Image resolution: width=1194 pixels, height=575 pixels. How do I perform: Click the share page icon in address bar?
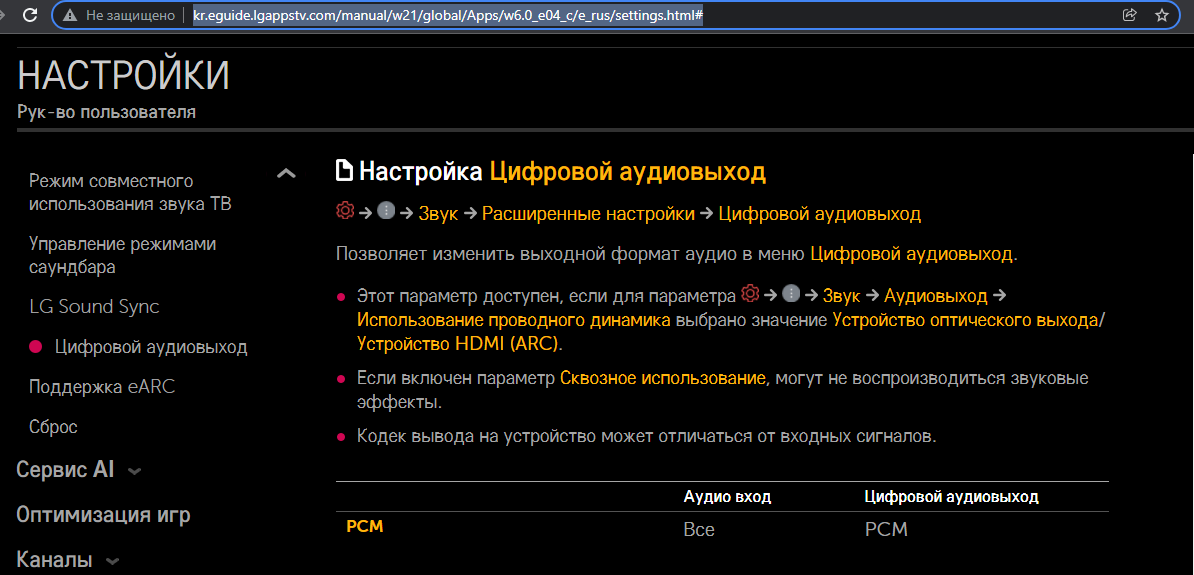[x=1130, y=15]
